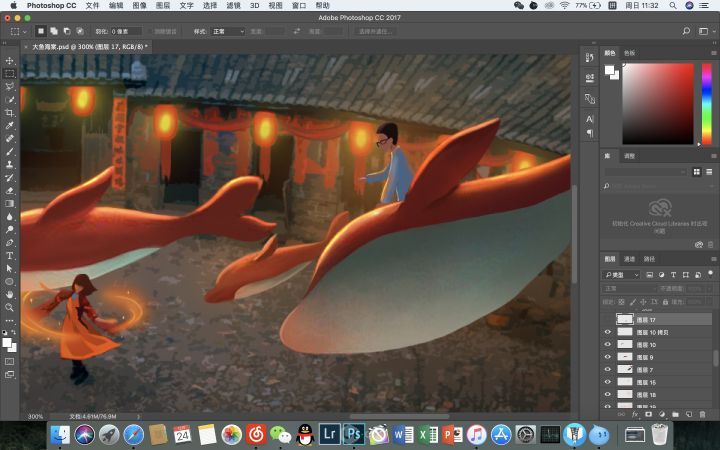
Task: Select the Lasso tool
Action: [x=10, y=87]
